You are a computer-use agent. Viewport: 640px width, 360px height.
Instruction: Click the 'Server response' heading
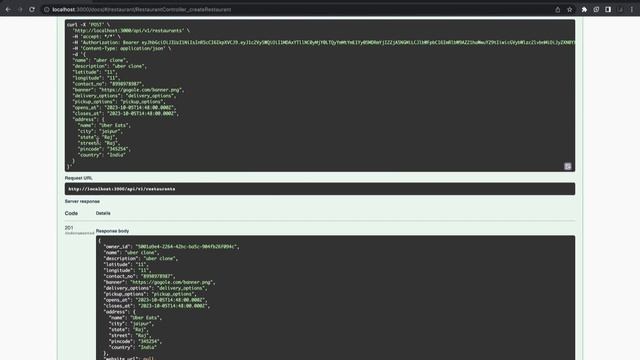pos(82,201)
